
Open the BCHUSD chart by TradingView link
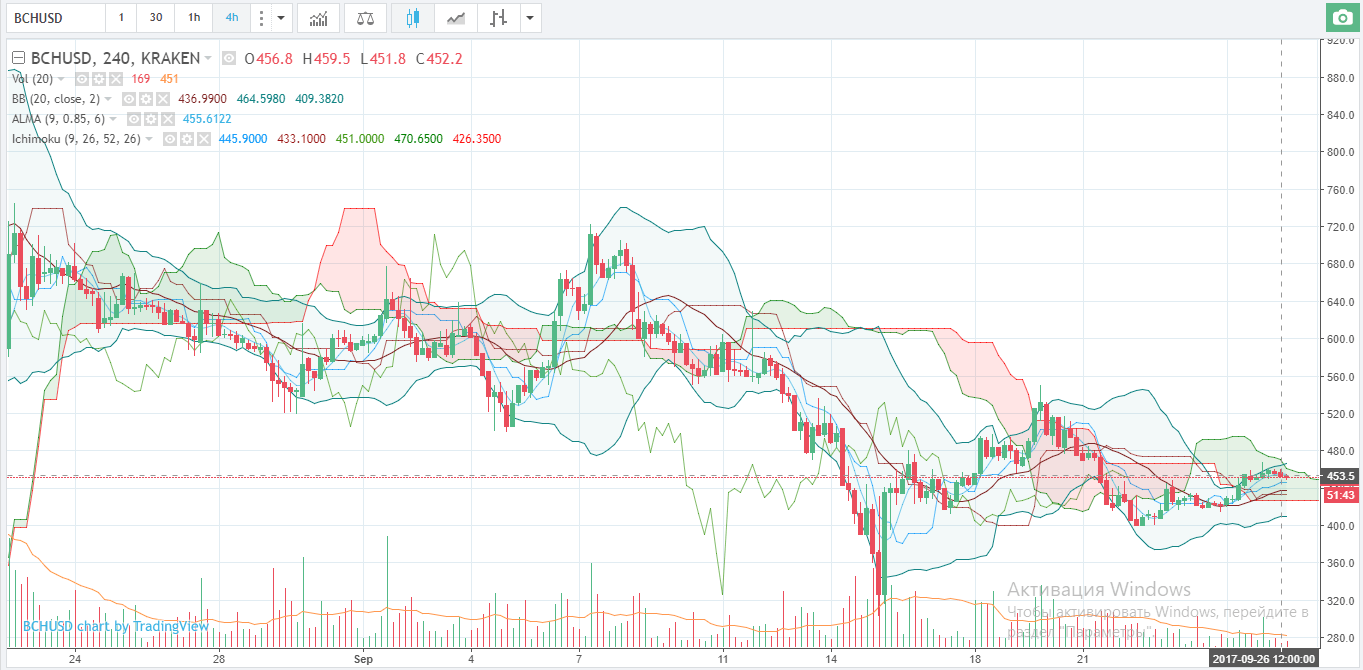tap(115, 626)
